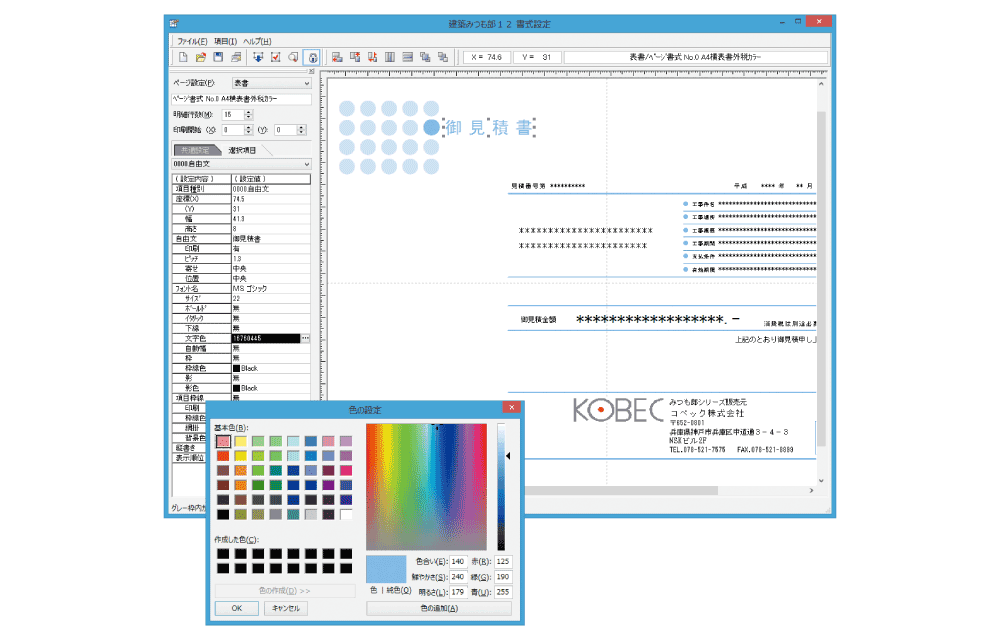
Task: Open the 項目(I) menu
Action: 225,41
